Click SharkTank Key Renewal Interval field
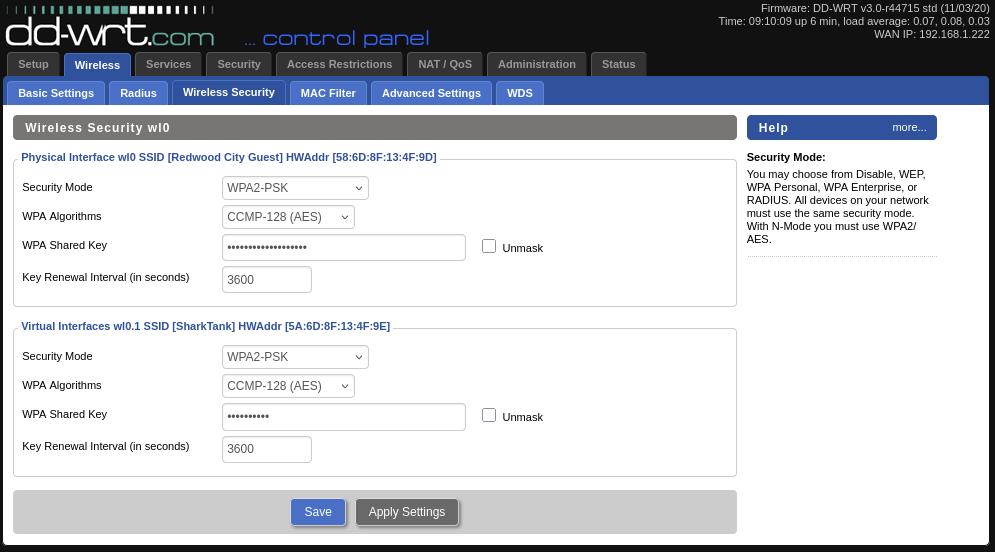 (x=266, y=449)
